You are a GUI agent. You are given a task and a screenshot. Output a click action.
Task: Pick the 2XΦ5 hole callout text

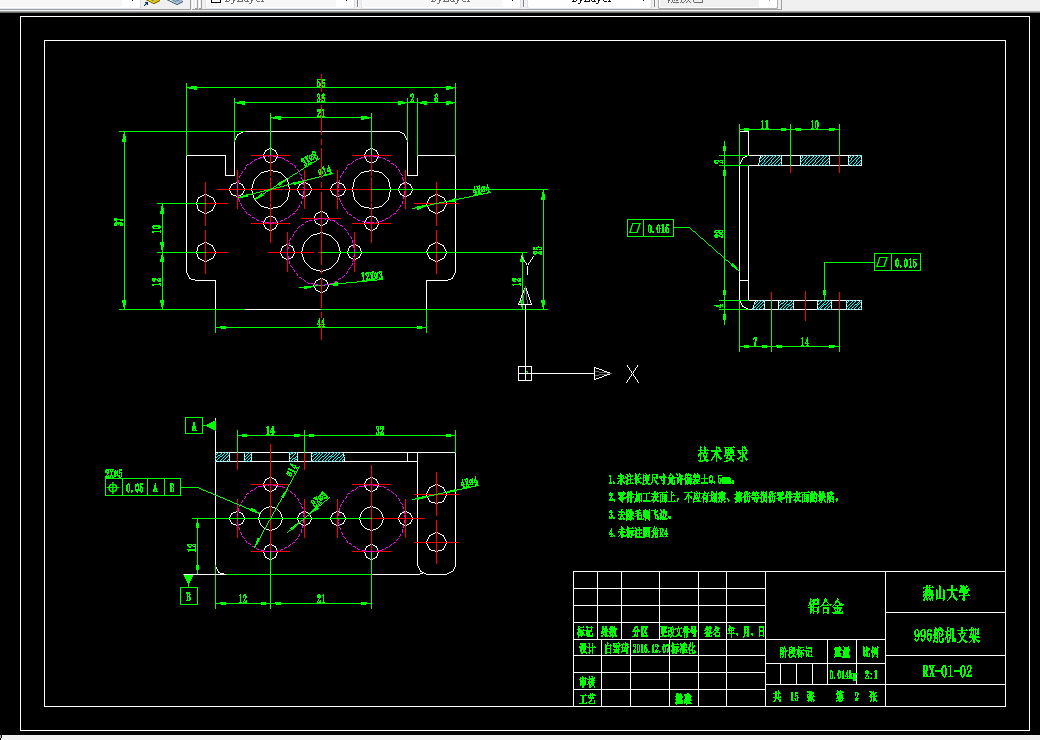(x=114, y=473)
